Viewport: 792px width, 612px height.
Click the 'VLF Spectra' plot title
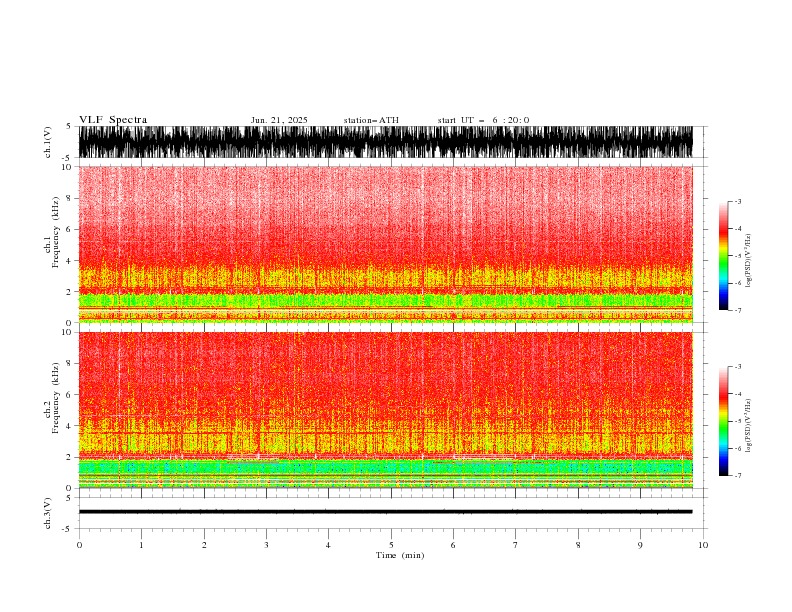pos(113,120)
